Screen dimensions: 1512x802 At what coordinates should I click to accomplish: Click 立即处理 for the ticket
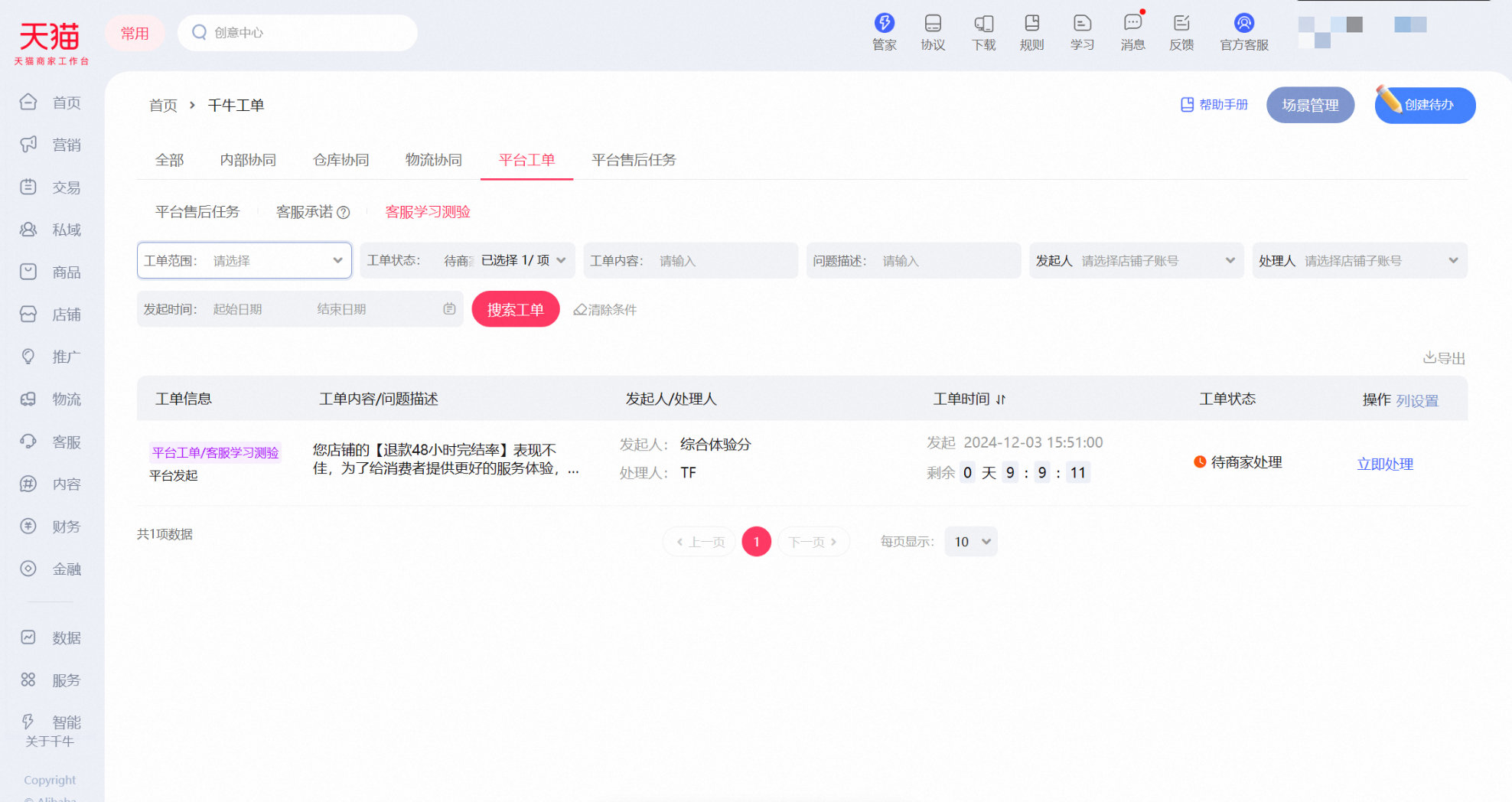pos(1385,464)
